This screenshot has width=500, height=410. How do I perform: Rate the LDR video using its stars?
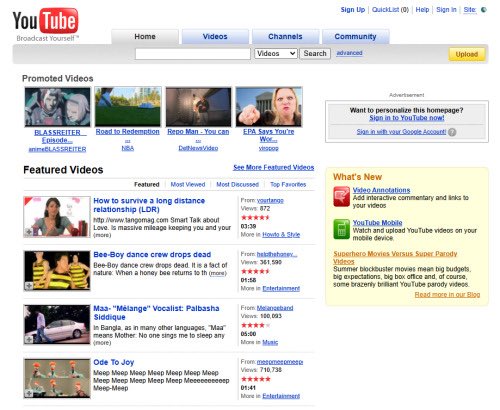coord(255,218)
